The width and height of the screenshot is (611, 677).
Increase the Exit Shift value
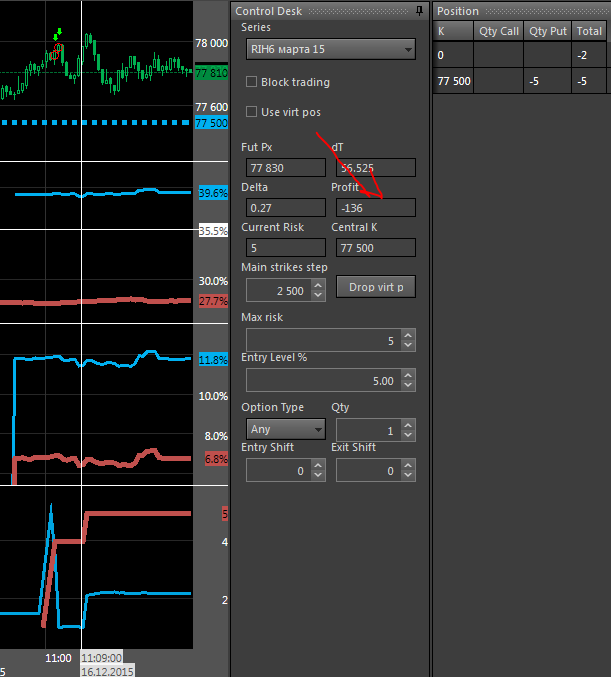pyautogui.click(x=408, y=465)
